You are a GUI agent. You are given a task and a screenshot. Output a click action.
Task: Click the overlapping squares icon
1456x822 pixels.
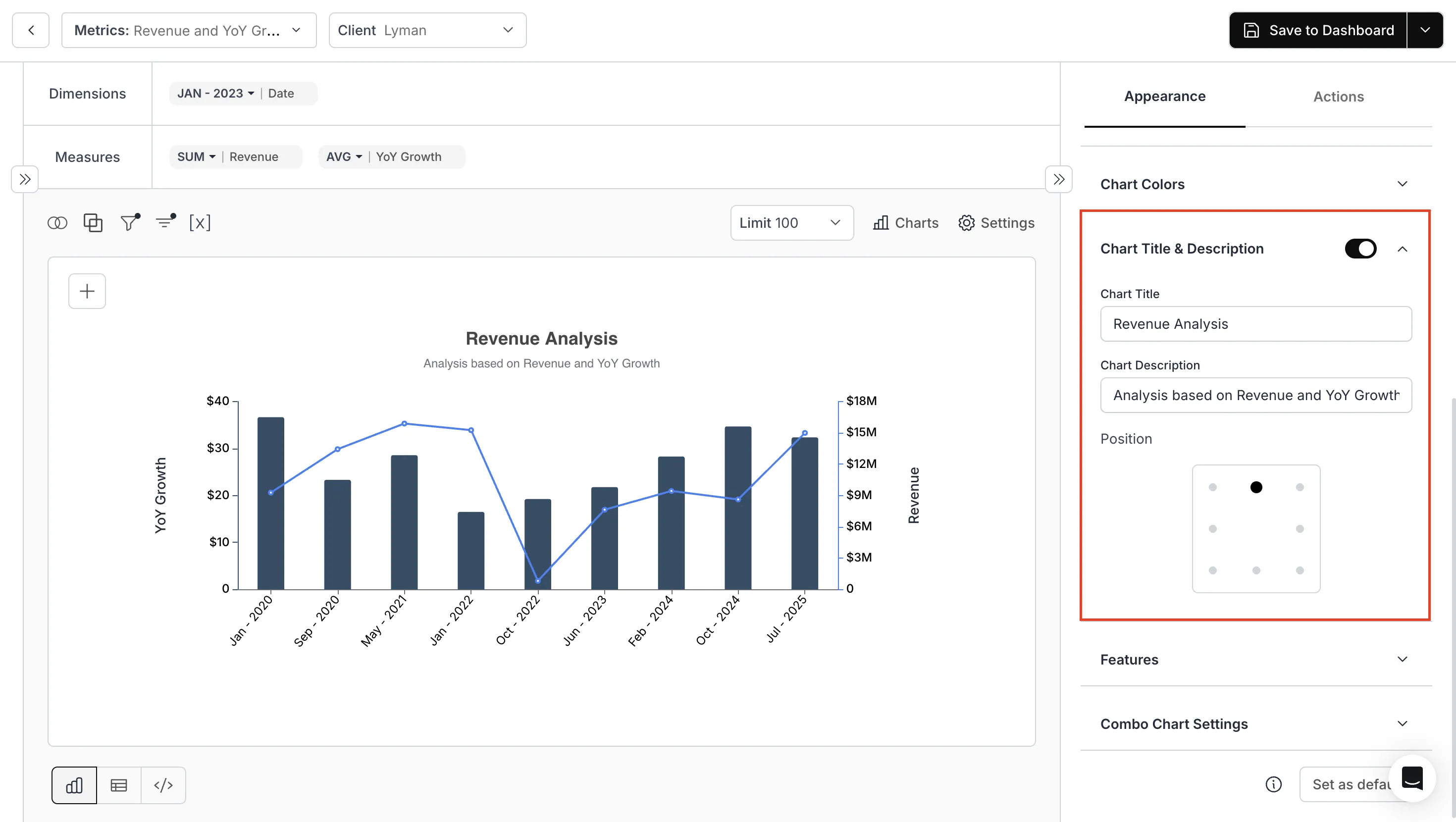[93, 223]
